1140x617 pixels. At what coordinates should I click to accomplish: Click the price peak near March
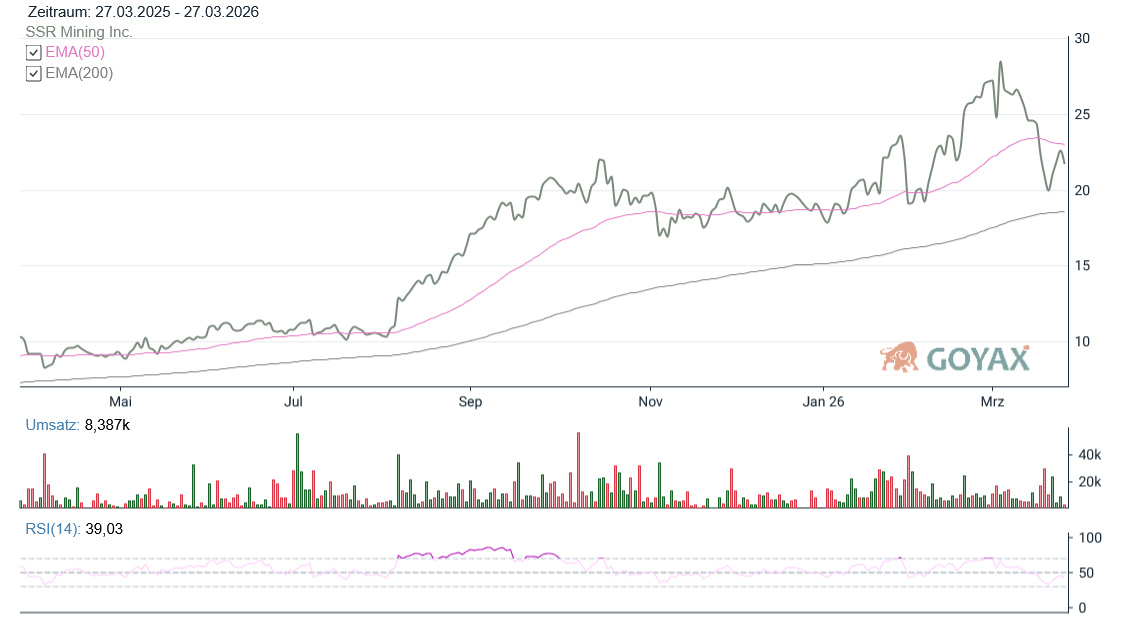[x=1000, y=62]
